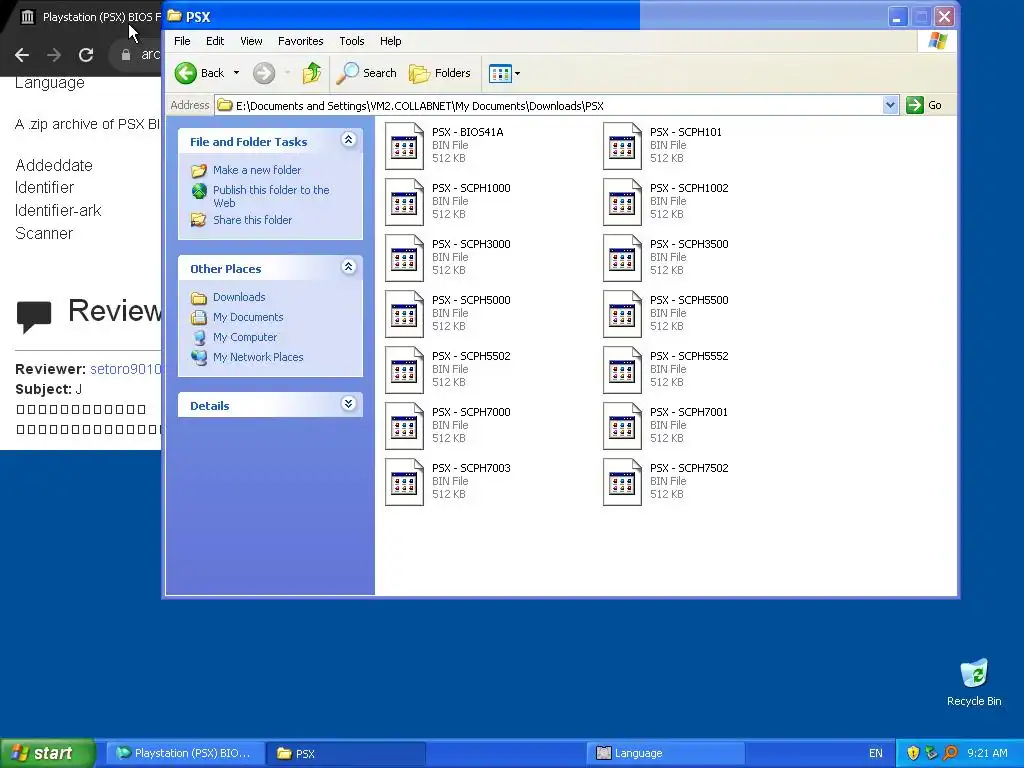The width and height of the screenshot is (1024, 768).
Task: Click the orange magnifier tray icon
Action: 950,753
